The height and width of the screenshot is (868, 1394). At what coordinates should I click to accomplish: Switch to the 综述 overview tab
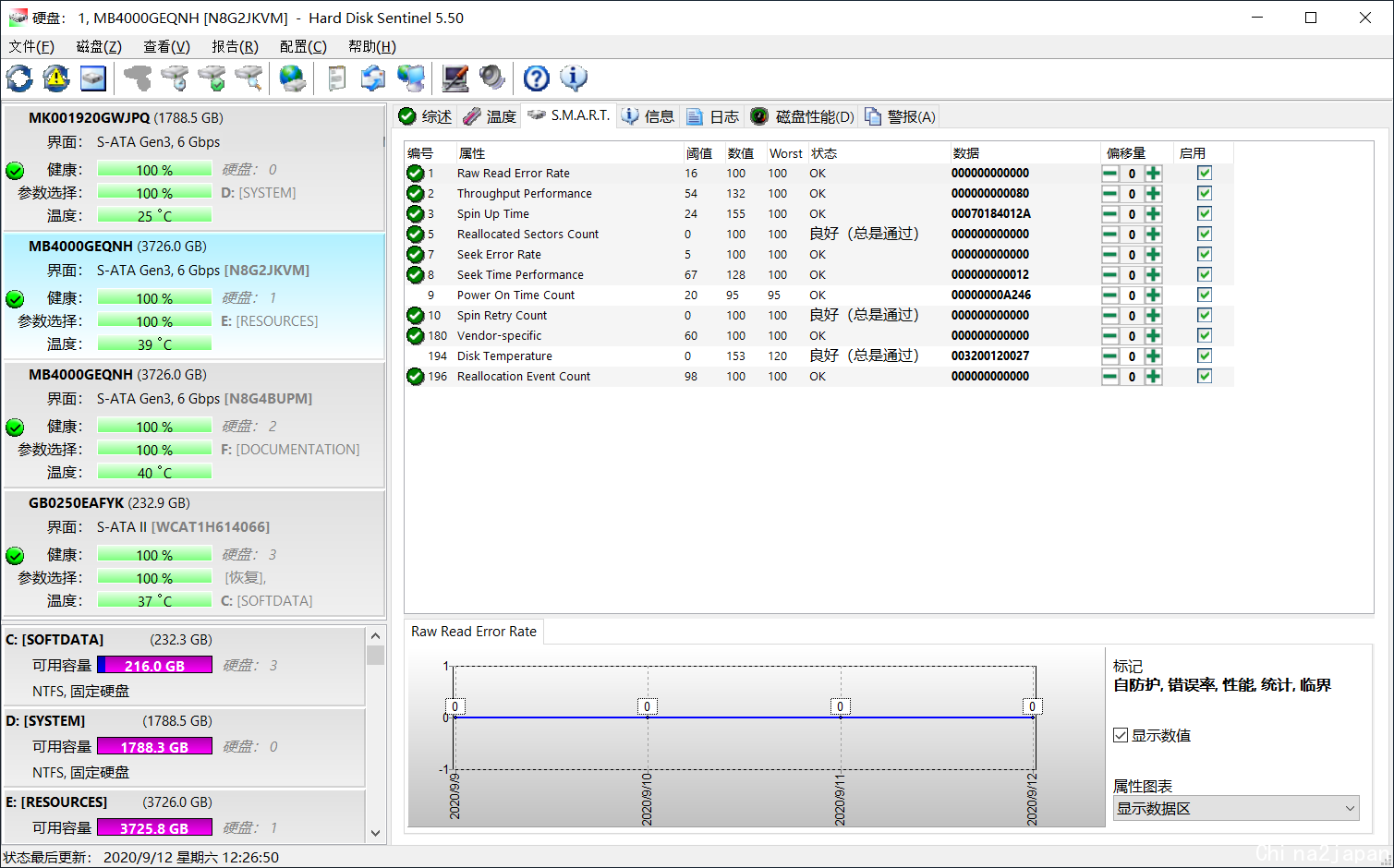(426, 116)
